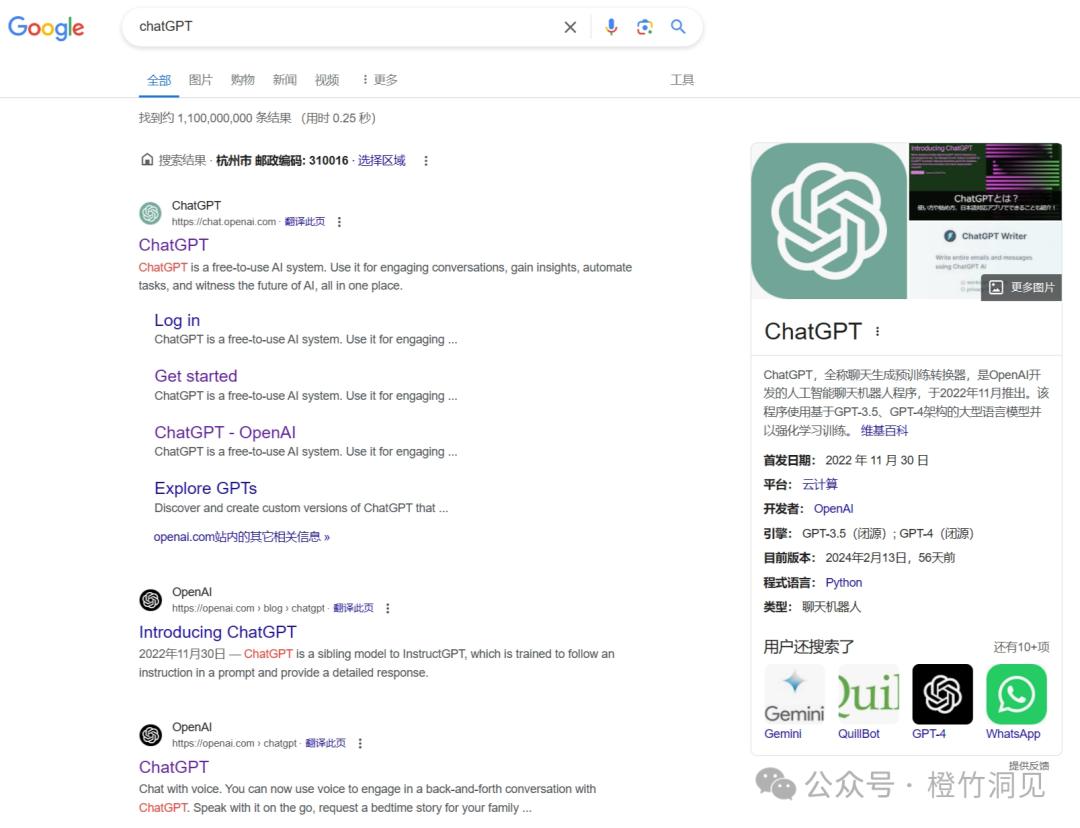Click 翻译此页 for chat.openai.com result
Image resolution: width=1080 pixels, height=828 pixels.
point(304,222)
